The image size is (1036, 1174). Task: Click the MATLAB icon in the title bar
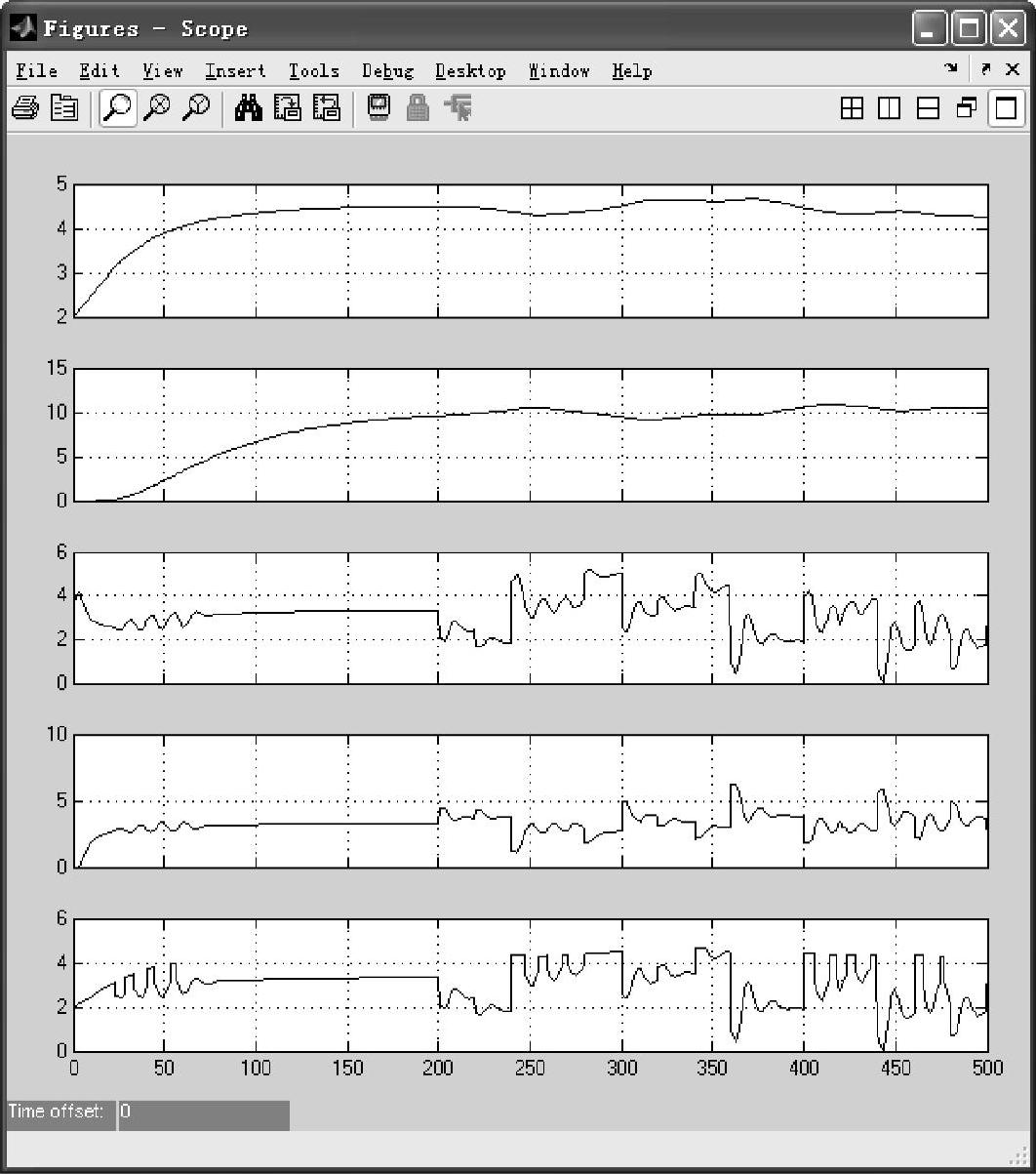pyautogui.click(x=23, y=28)
